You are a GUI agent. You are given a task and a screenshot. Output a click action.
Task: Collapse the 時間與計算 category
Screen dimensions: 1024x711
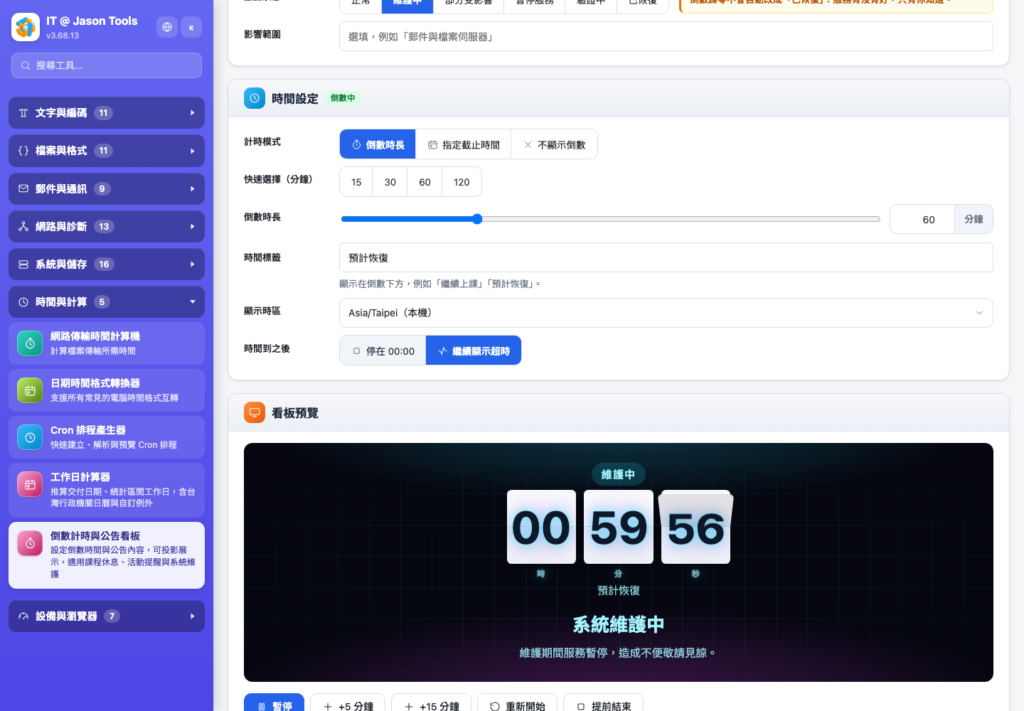106,302
